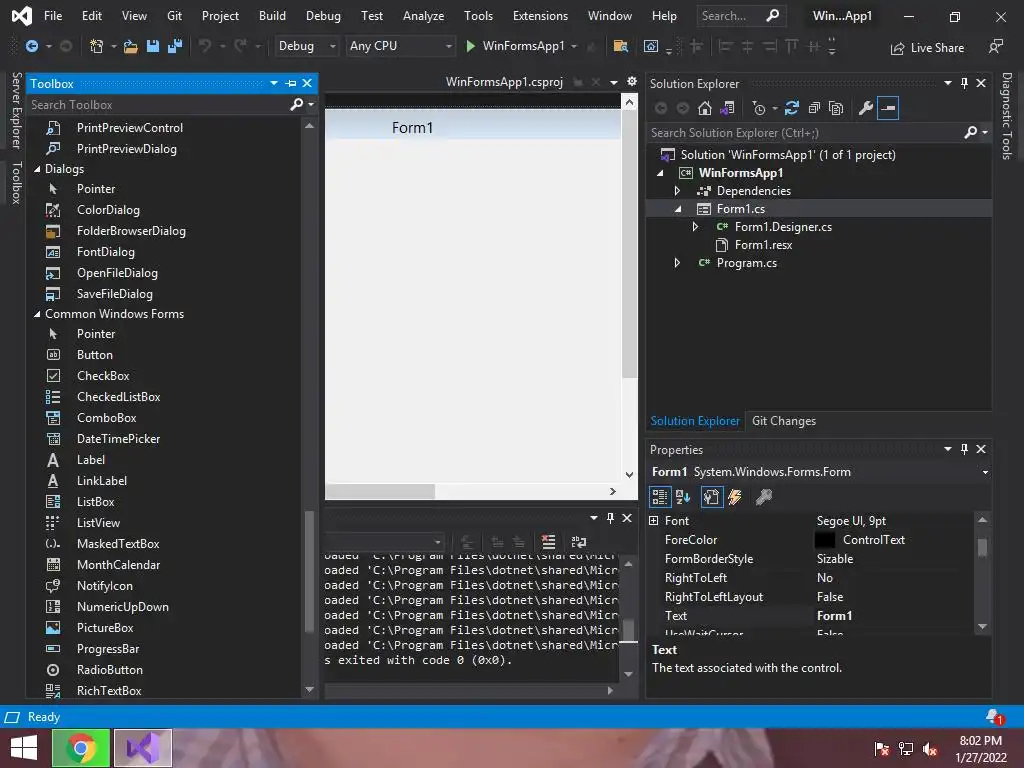Image resolution: width=1024 pixels, height=768 pixels.
Task: Click the Find in Files folder icon
Action: (x=620, y=46)
